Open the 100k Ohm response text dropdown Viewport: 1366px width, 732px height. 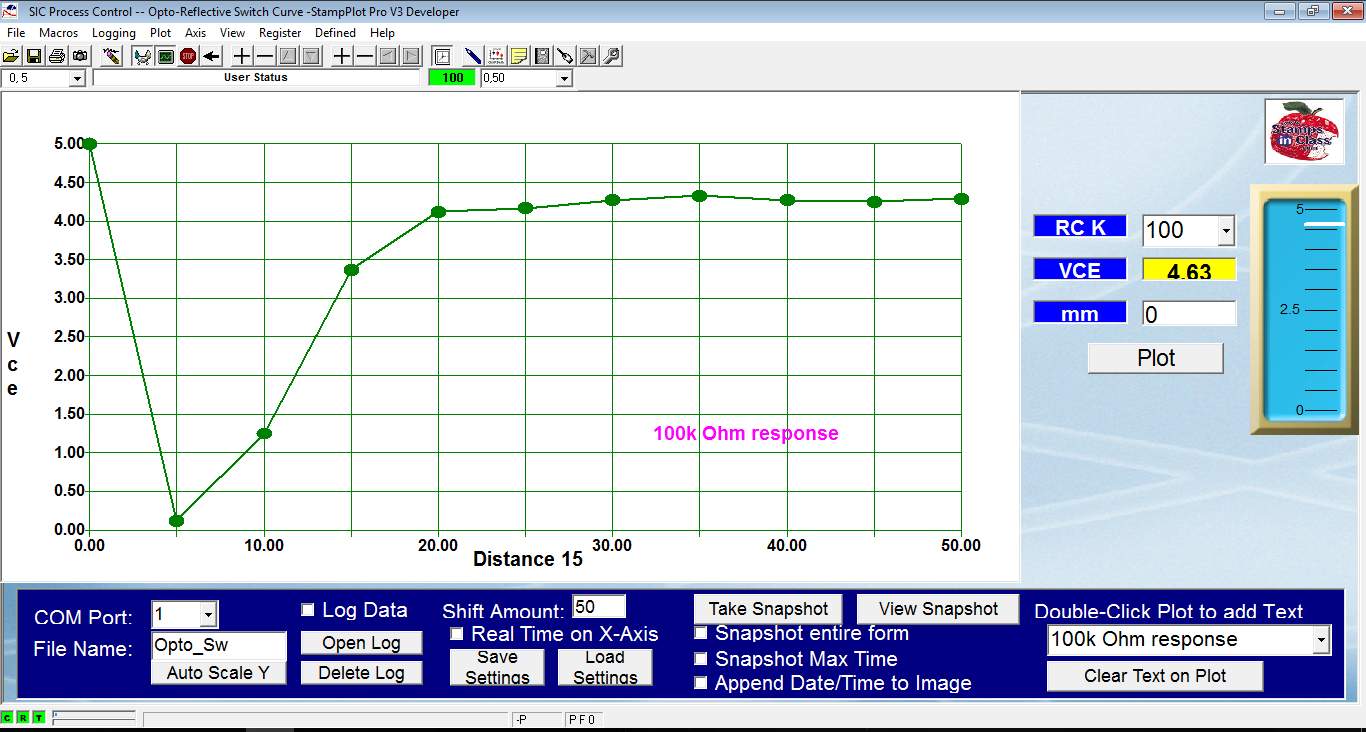click(x=1322, y=640)
